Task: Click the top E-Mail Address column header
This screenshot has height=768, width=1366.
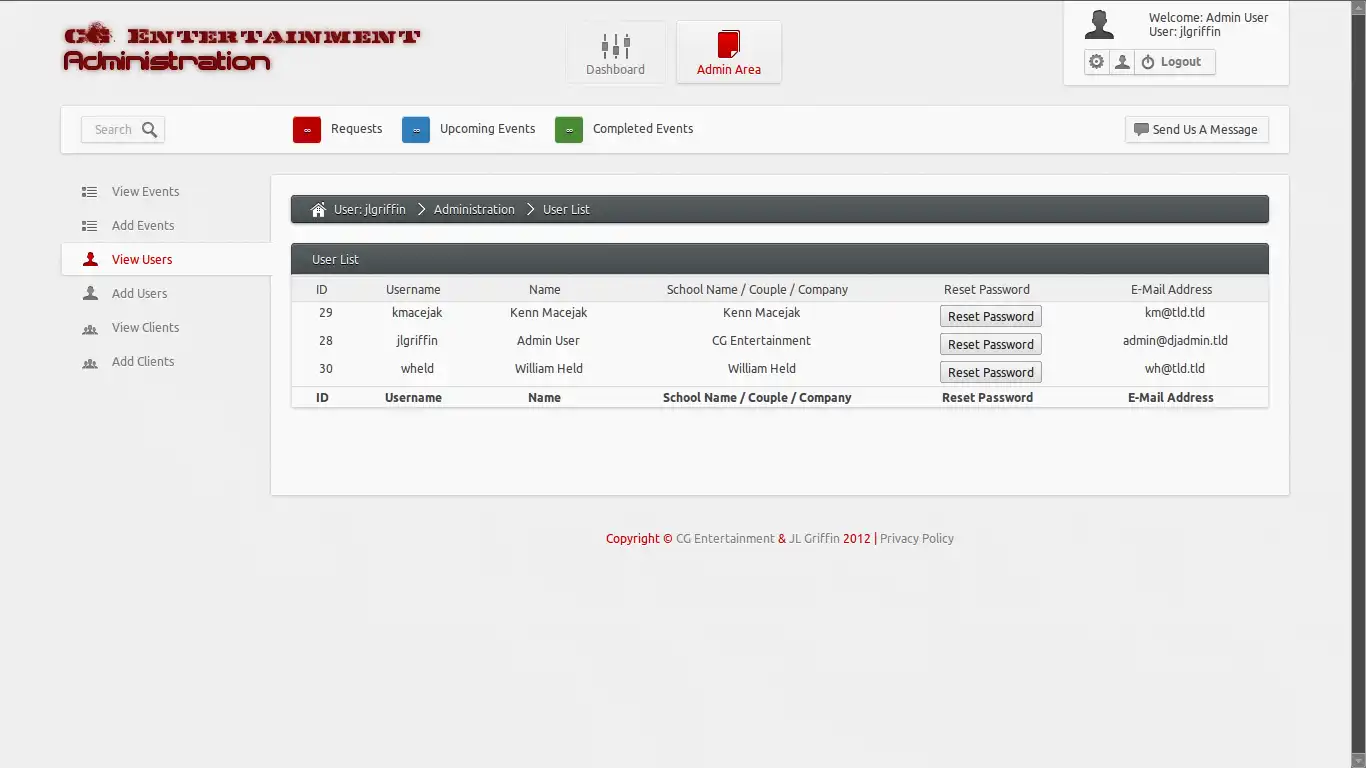Action: click(x=1171, y=290)
